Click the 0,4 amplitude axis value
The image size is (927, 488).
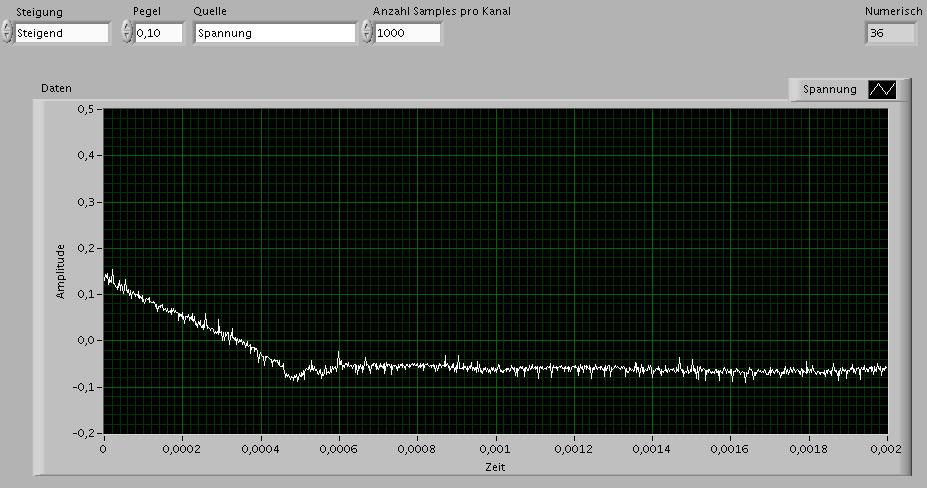click(86, 155)
